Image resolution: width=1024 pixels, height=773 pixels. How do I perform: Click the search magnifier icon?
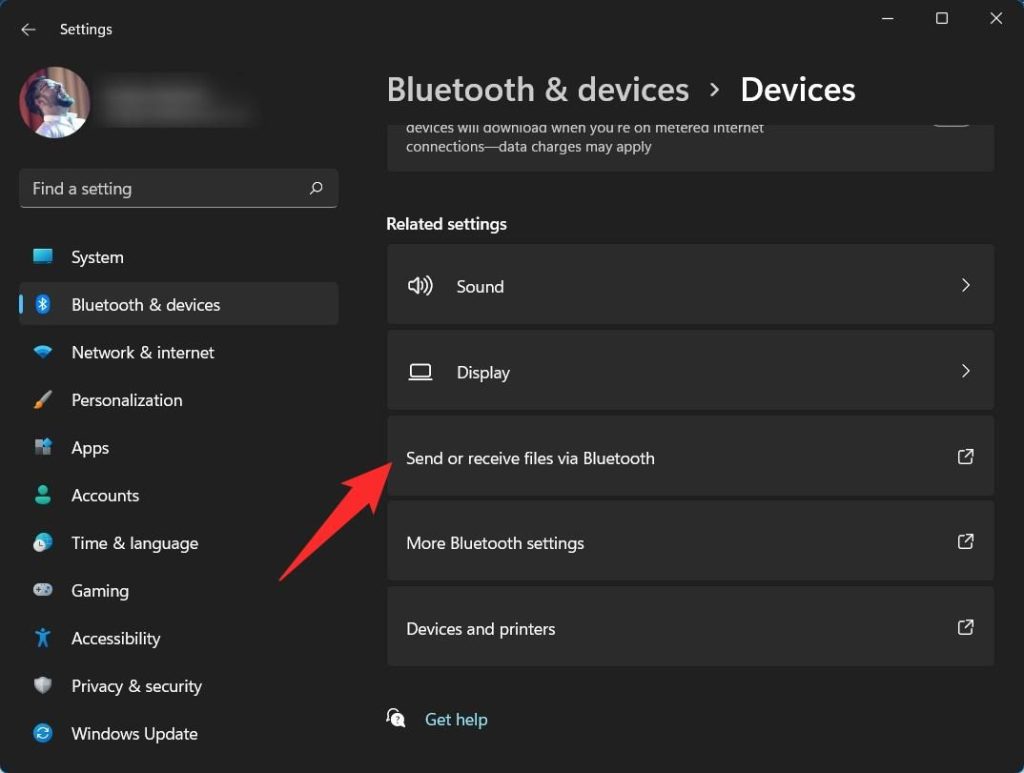[316, 188]
